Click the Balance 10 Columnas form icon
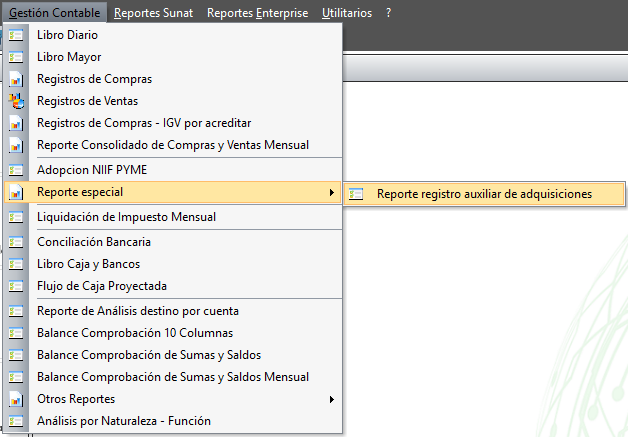This screenshot has height=437, width=628. click(x=16, y=333)
